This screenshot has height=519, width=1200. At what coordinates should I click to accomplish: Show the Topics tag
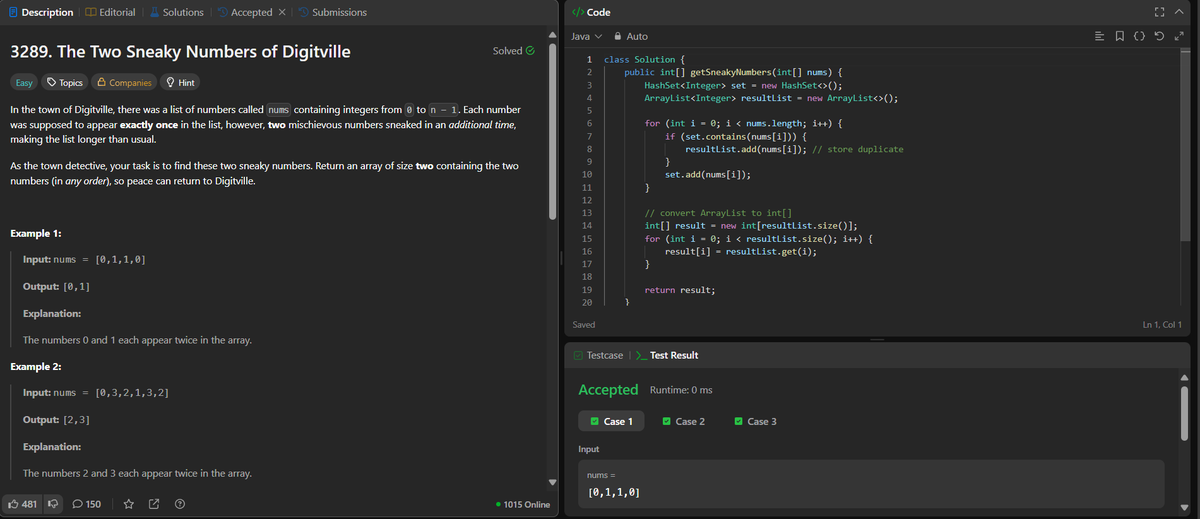[66, 82]
